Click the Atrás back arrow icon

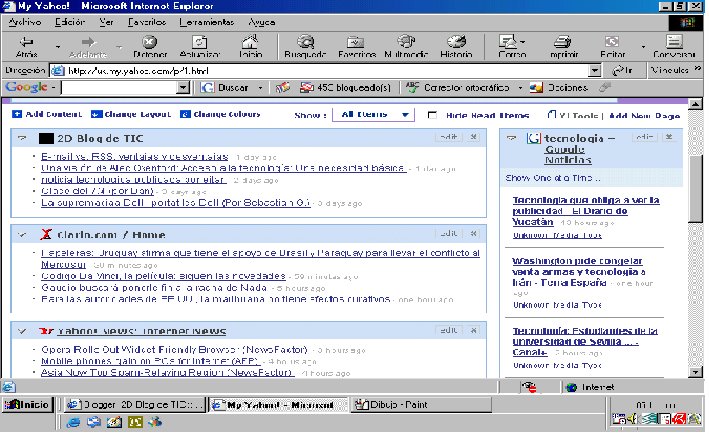[26, 42]
